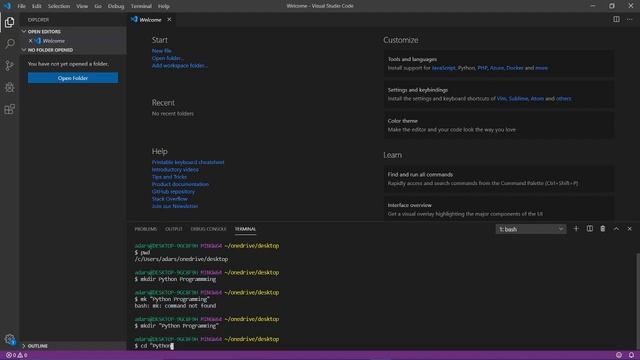Image resolution: width=640 pixels, height=360 pixels.
Task: Open the Source Control view
Action: tap(9, 65)
